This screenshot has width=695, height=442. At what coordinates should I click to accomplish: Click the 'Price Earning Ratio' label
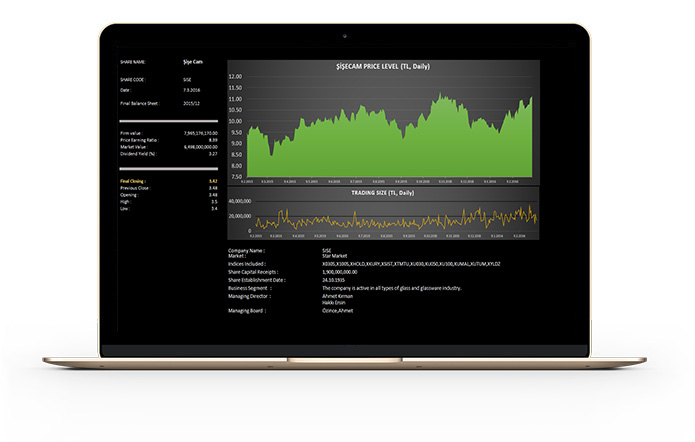pos(140,140)
